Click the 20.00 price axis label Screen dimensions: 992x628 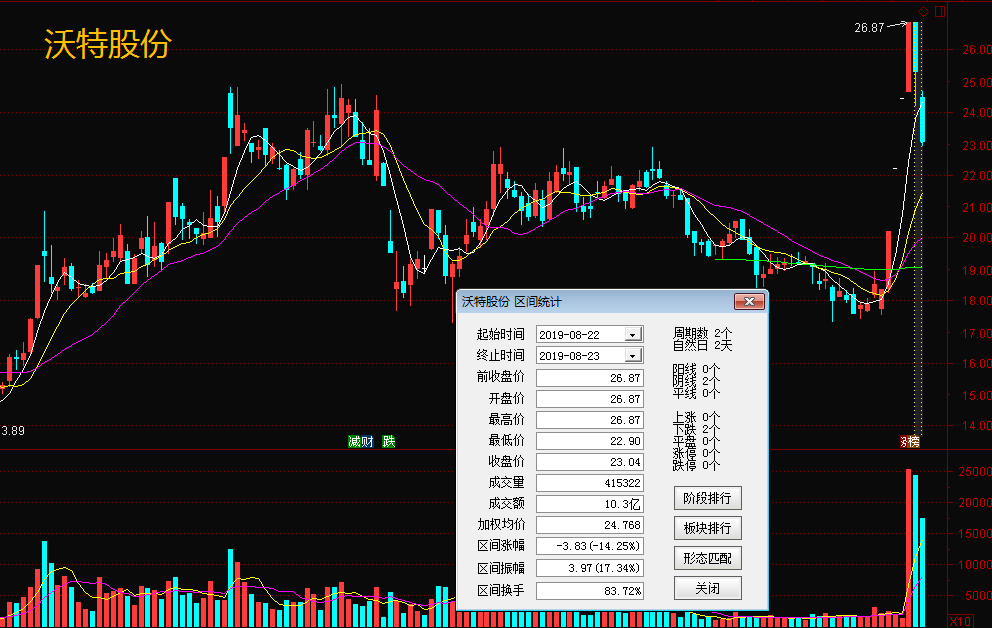click(976, 238)
